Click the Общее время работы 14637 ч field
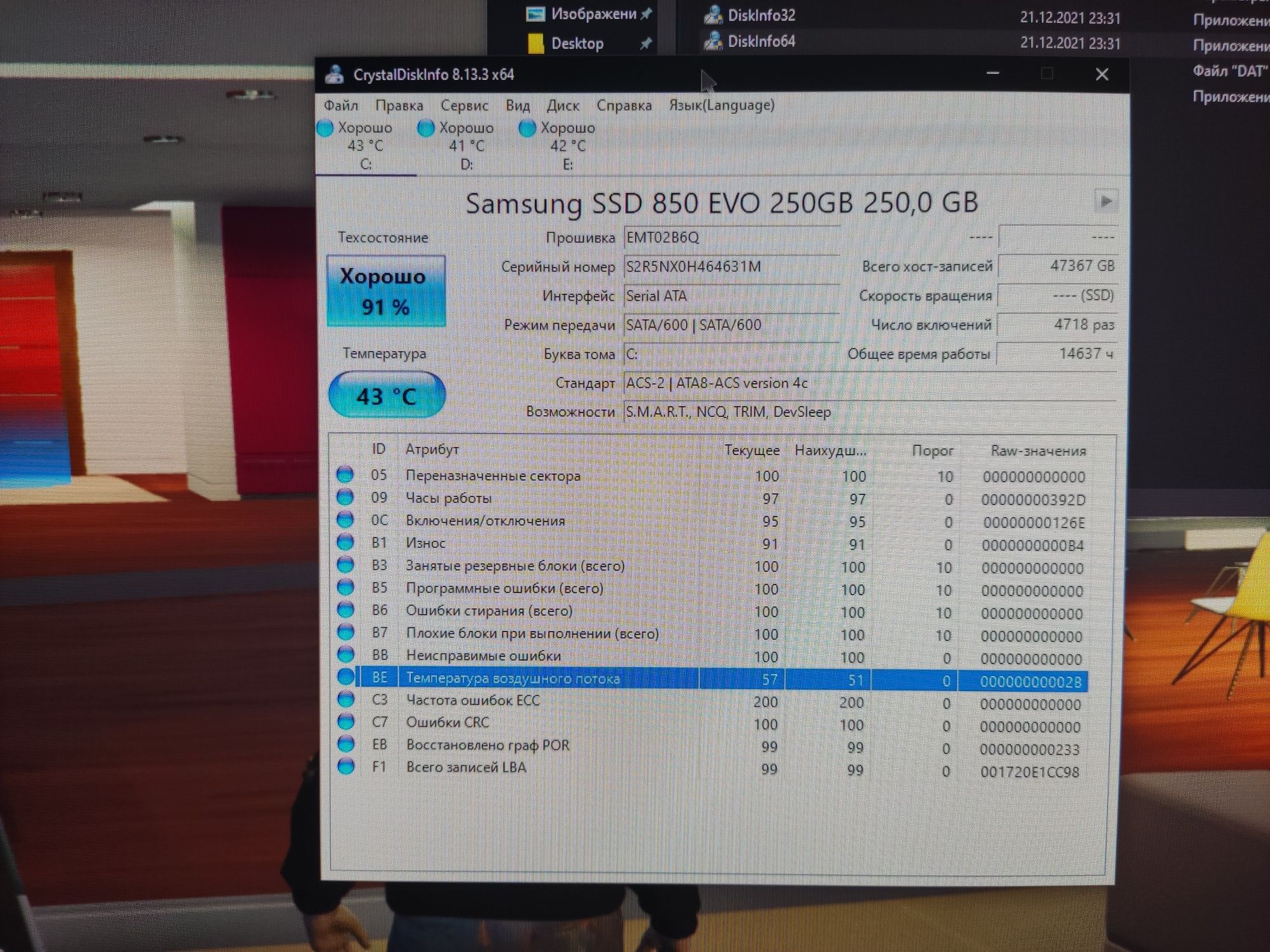 pyautogui.click(x=1057, y=354)
